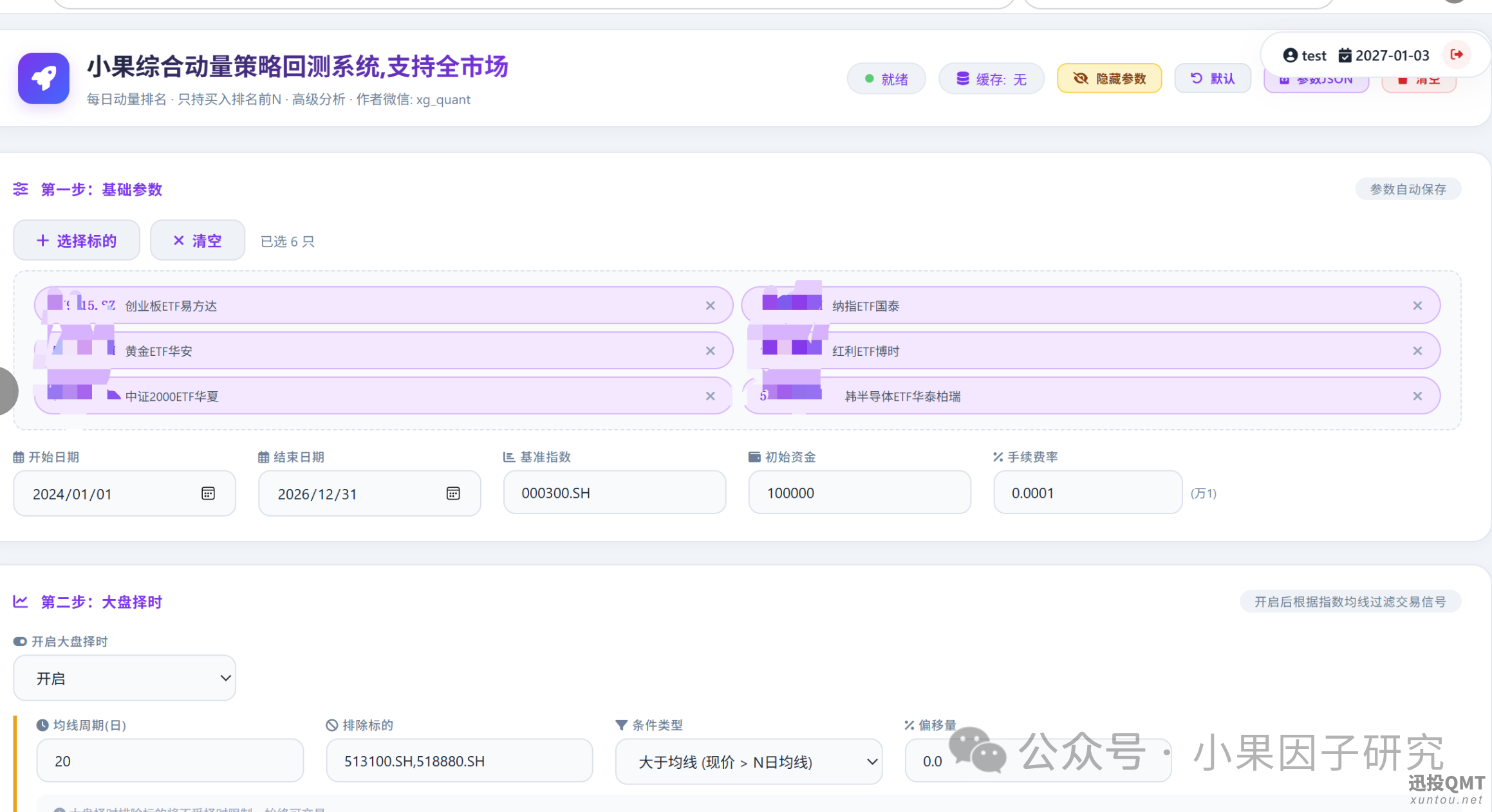
Task: Click the 隐藏参数 toggle button
Action: pyautogui.click(x=1110, y=78)
